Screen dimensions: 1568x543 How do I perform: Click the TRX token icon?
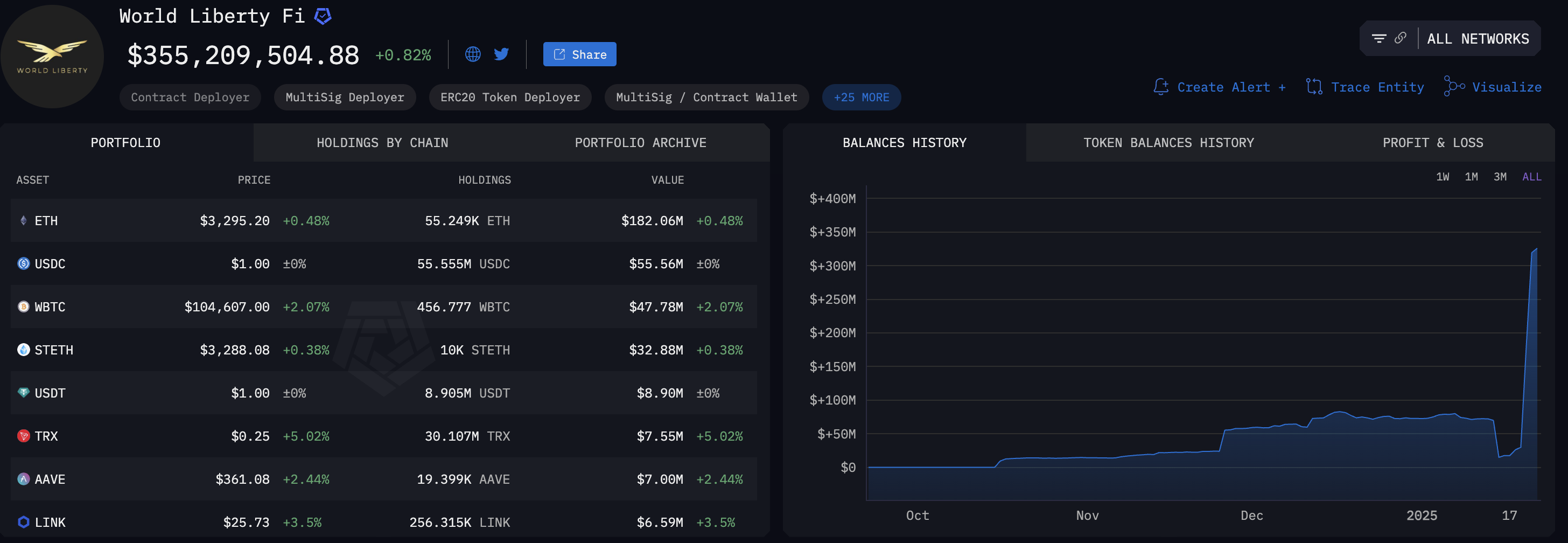[x=23, y=436]
